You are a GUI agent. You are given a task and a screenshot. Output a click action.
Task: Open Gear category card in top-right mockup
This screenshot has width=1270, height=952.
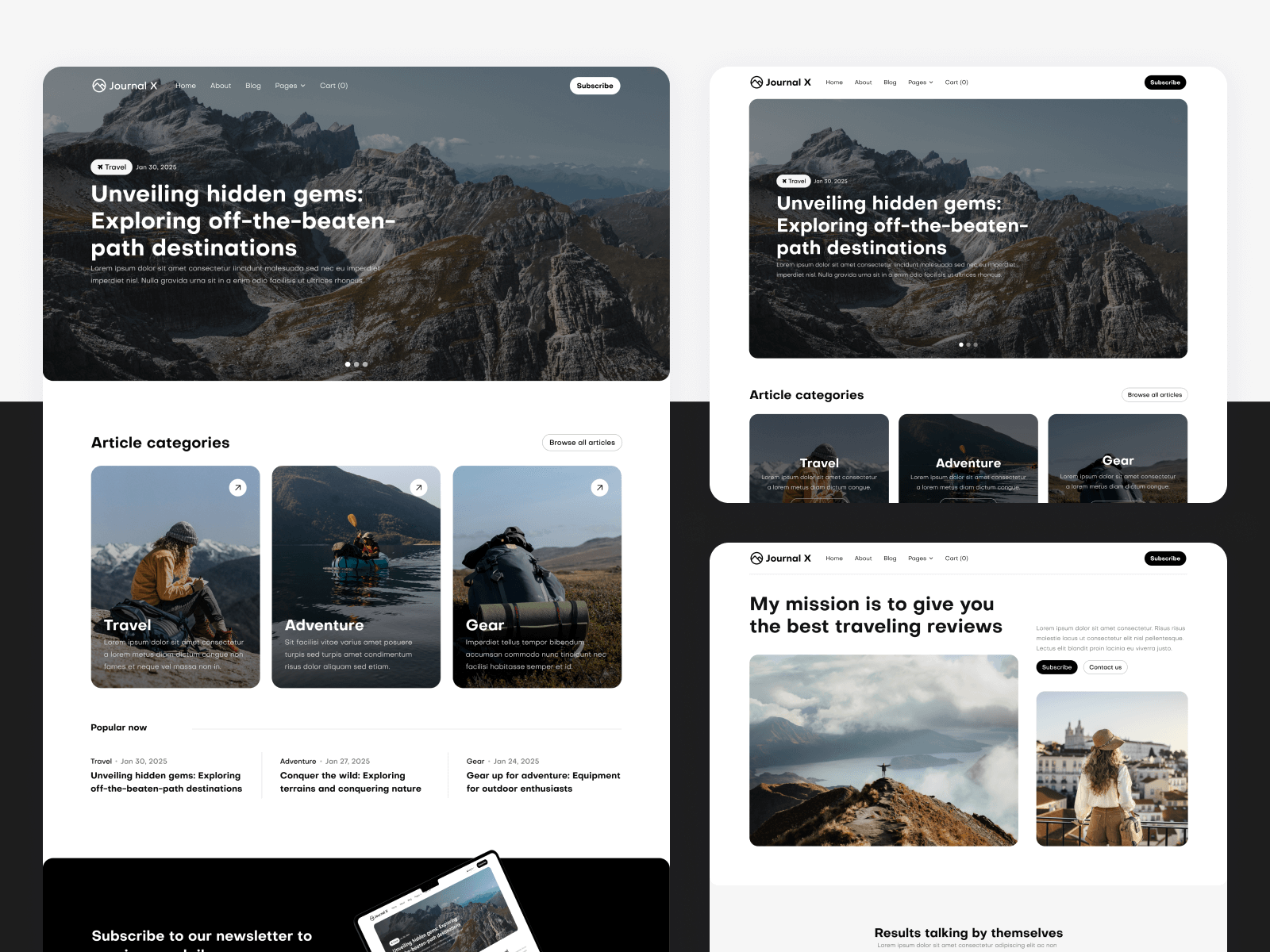(x=1118, y=459)
